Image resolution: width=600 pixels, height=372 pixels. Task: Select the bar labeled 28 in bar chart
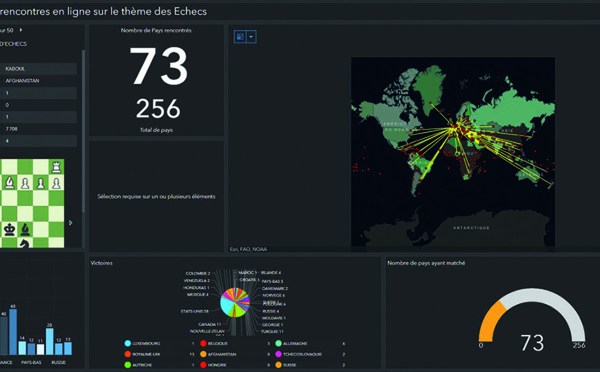50,341
